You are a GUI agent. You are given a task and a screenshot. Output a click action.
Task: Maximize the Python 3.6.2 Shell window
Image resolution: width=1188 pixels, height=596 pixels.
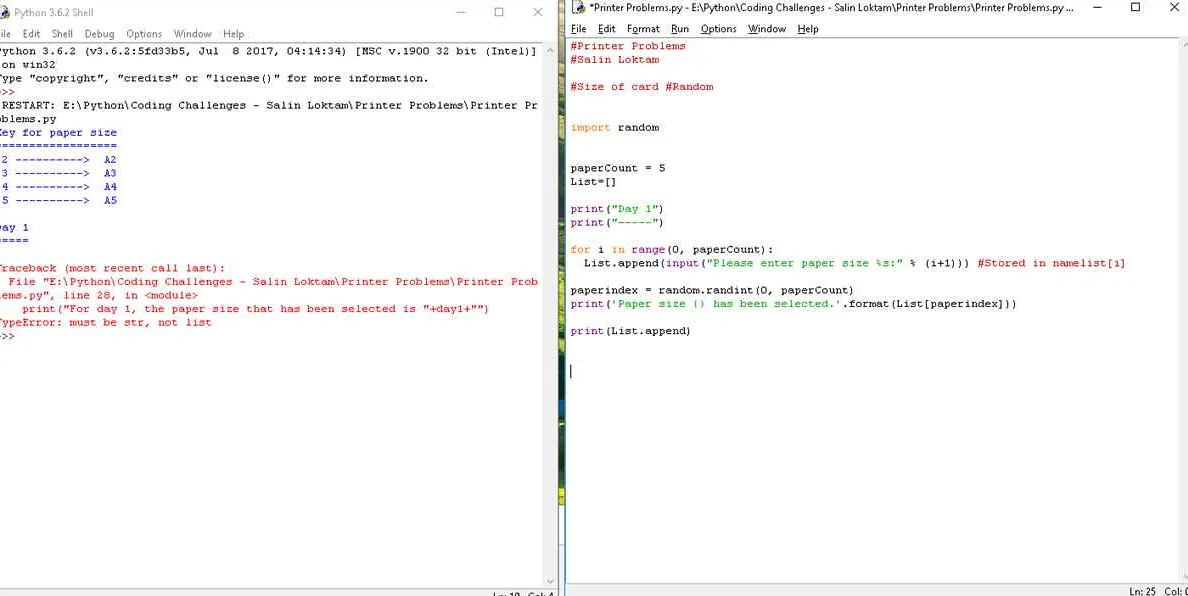tap(499, 12)
